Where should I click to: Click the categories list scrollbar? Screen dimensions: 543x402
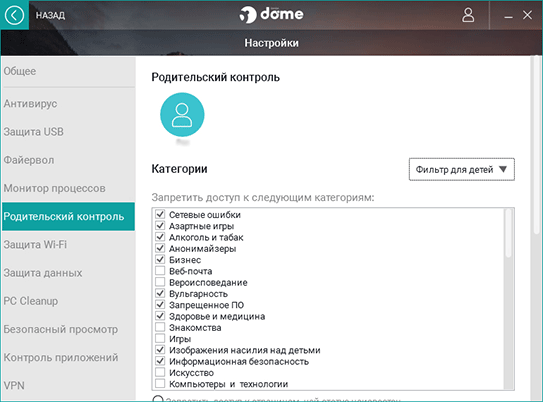pos(508,233)
